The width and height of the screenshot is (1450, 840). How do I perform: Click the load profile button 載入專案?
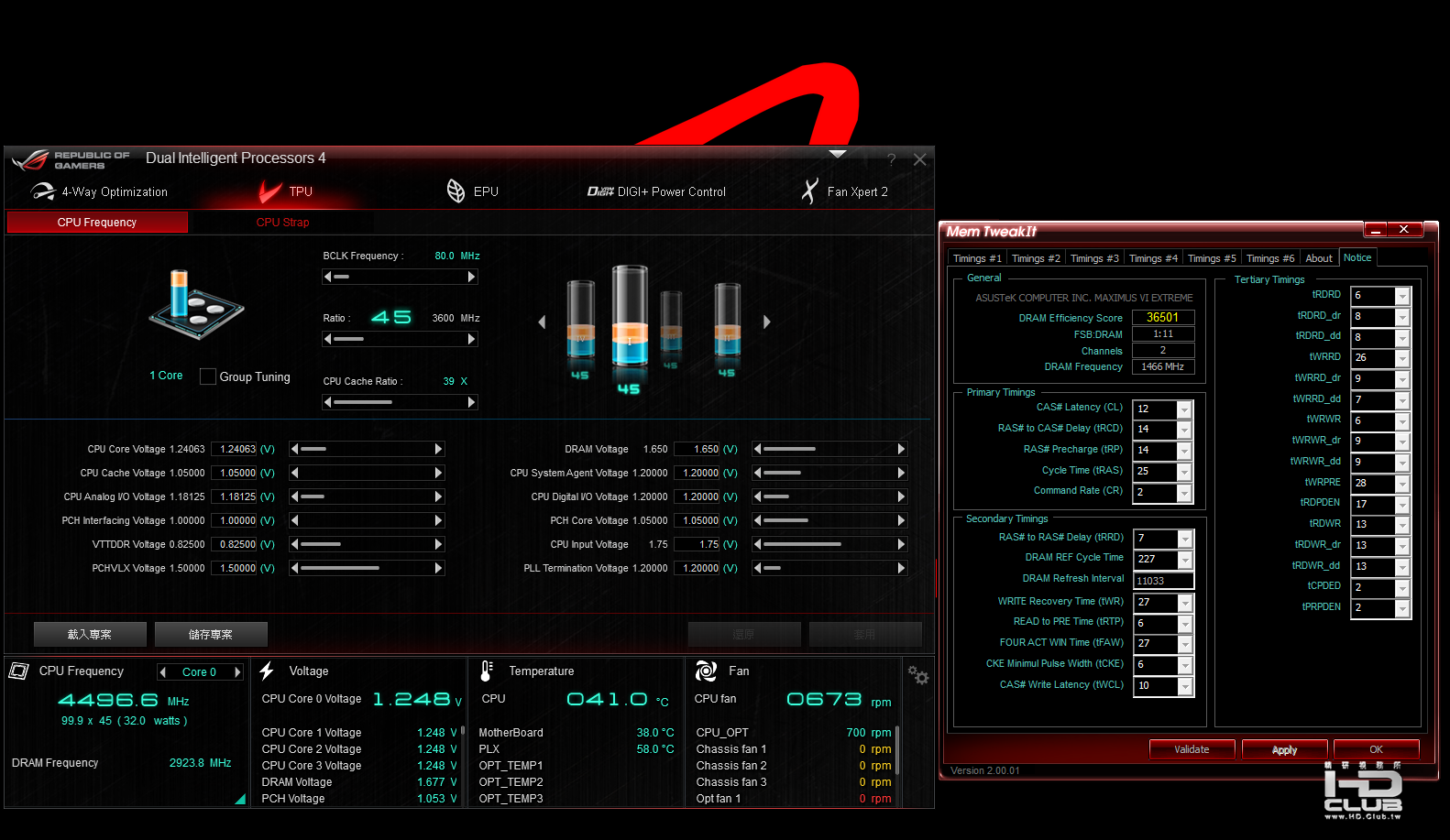click(90, 634)
